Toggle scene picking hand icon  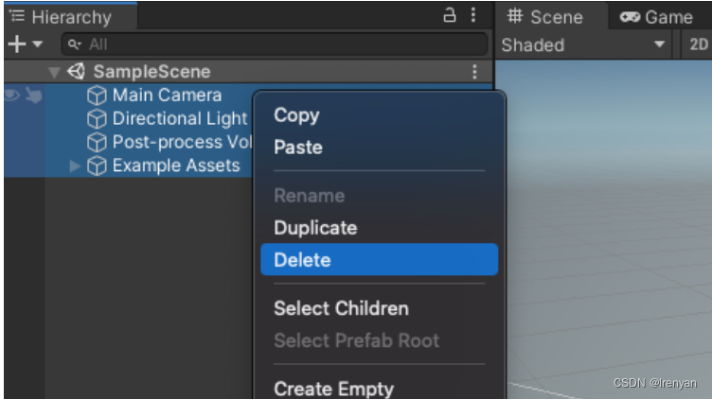pos(32,96)
